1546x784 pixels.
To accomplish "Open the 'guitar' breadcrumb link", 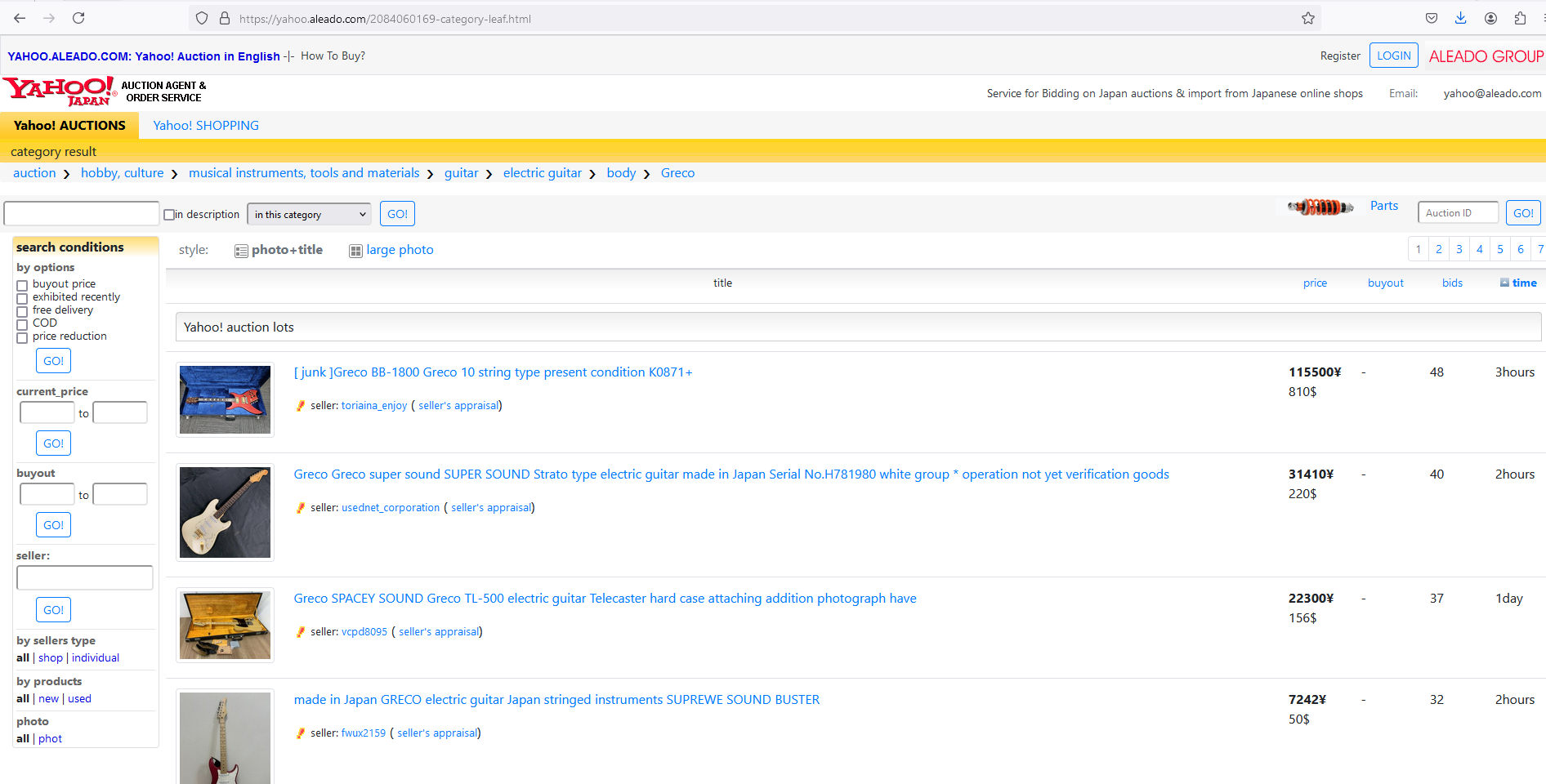I will click(x=461, y=173).
